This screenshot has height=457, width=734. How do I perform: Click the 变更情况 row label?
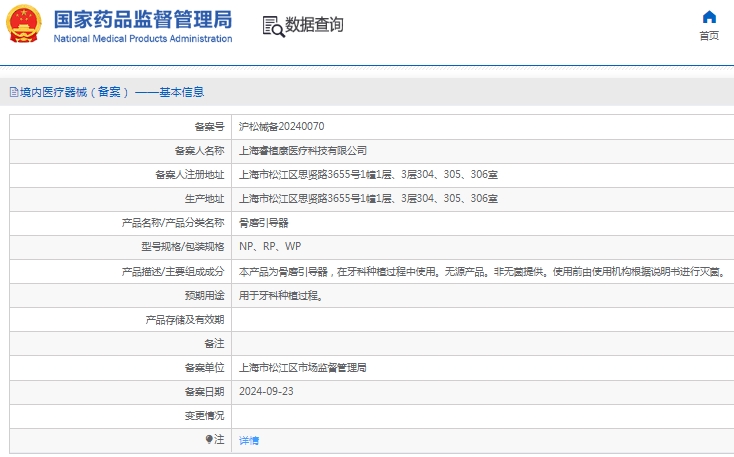[x=205, y=416]
